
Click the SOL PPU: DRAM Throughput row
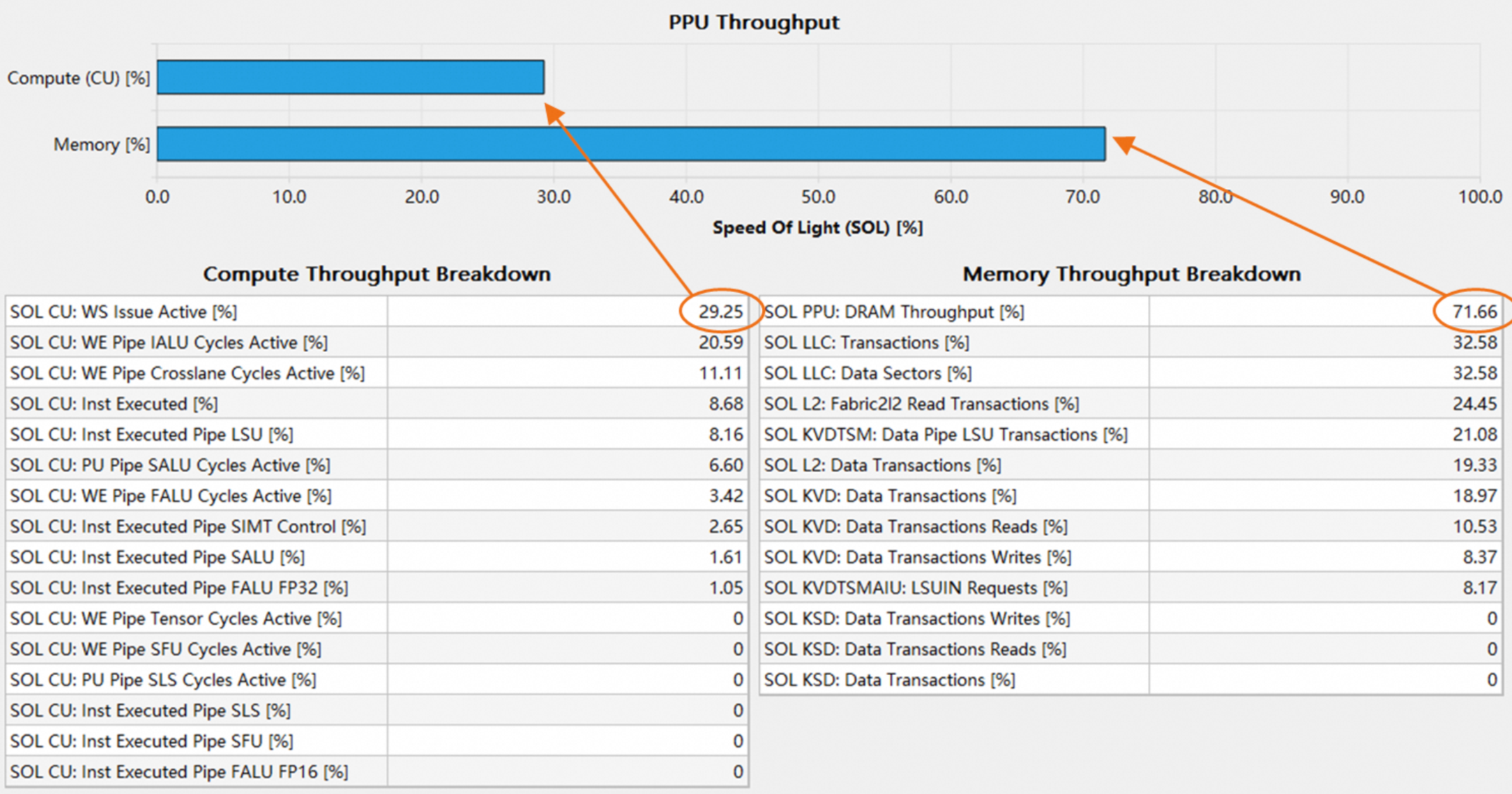tap(894, 312)
